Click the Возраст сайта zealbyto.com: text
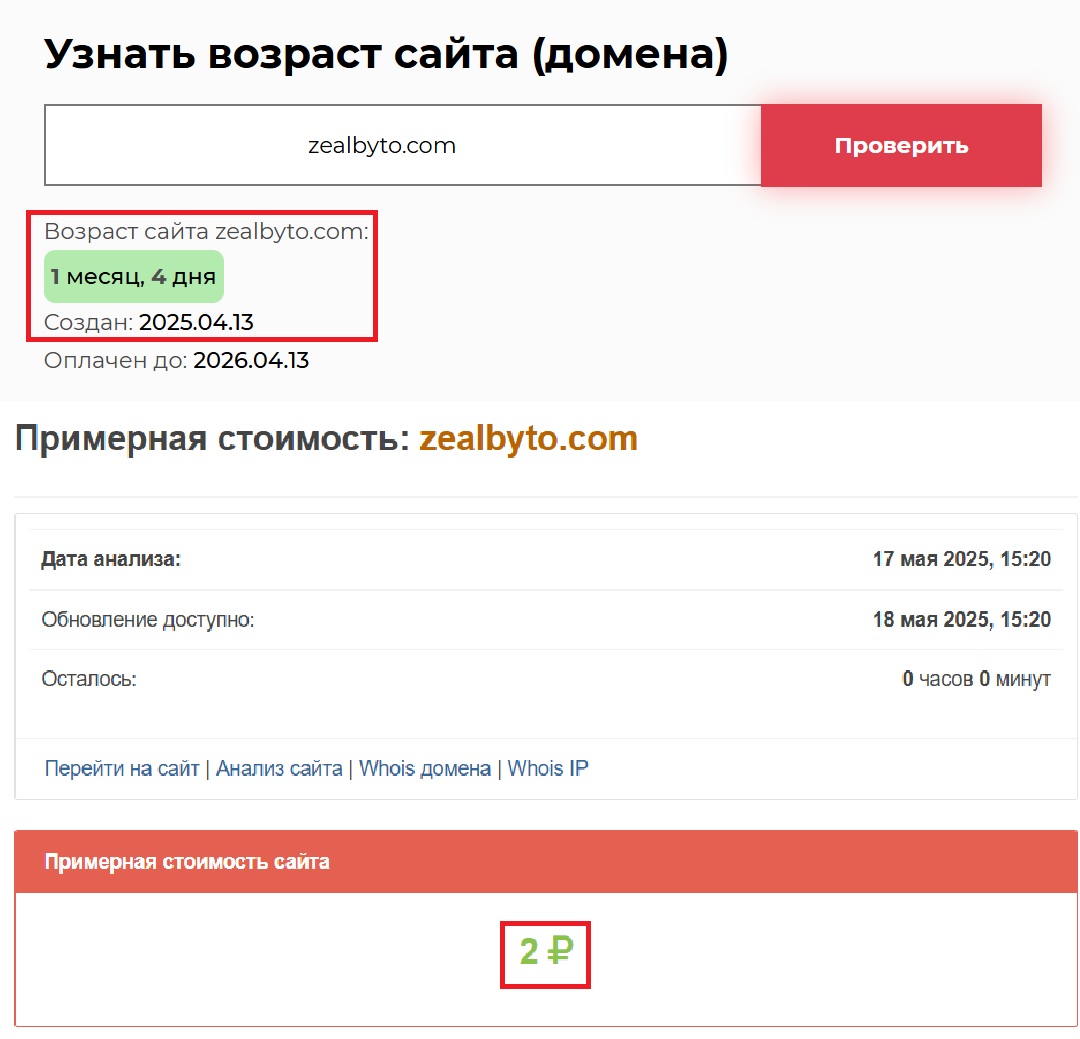 coord(206,232)
